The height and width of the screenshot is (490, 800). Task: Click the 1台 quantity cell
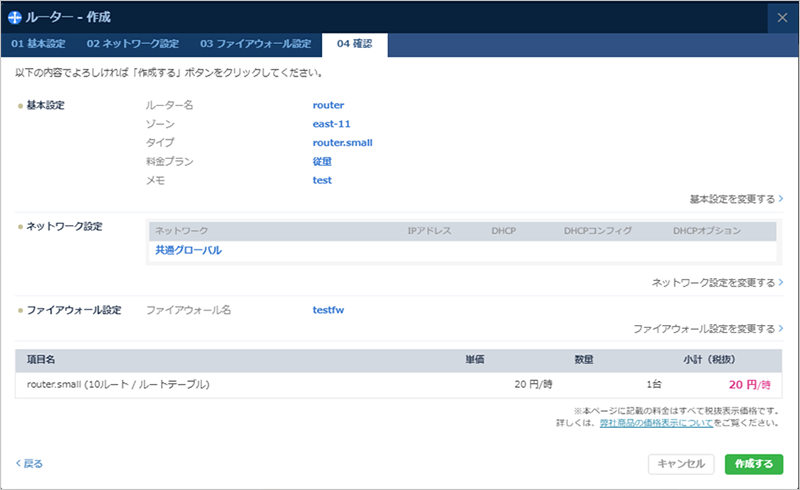coord(654,385)
